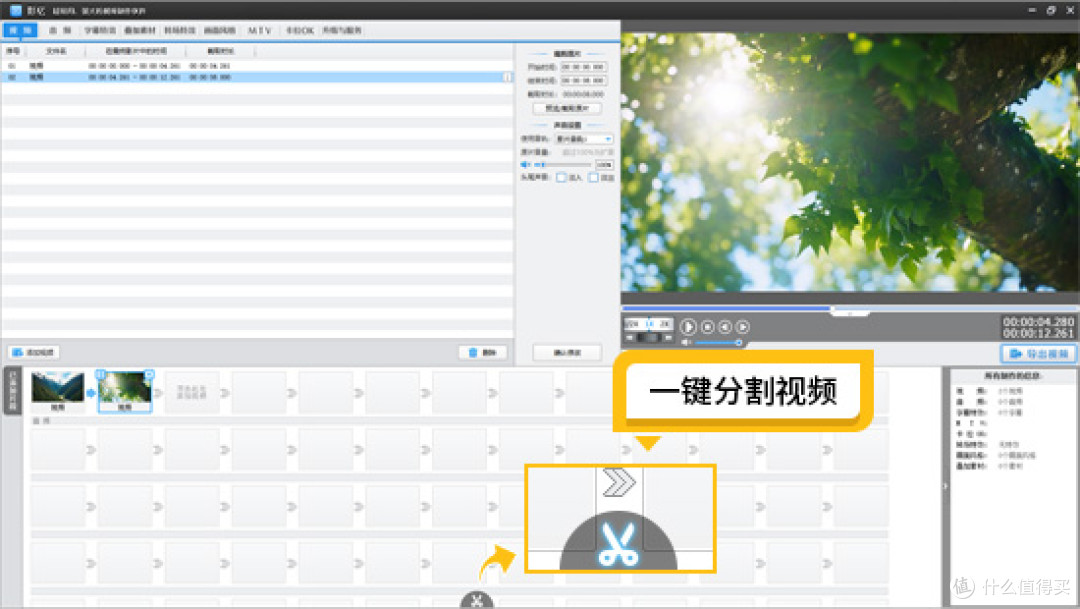Select row 01 in the clip list
The image size is (1080, 609).
tap(257, 65)
